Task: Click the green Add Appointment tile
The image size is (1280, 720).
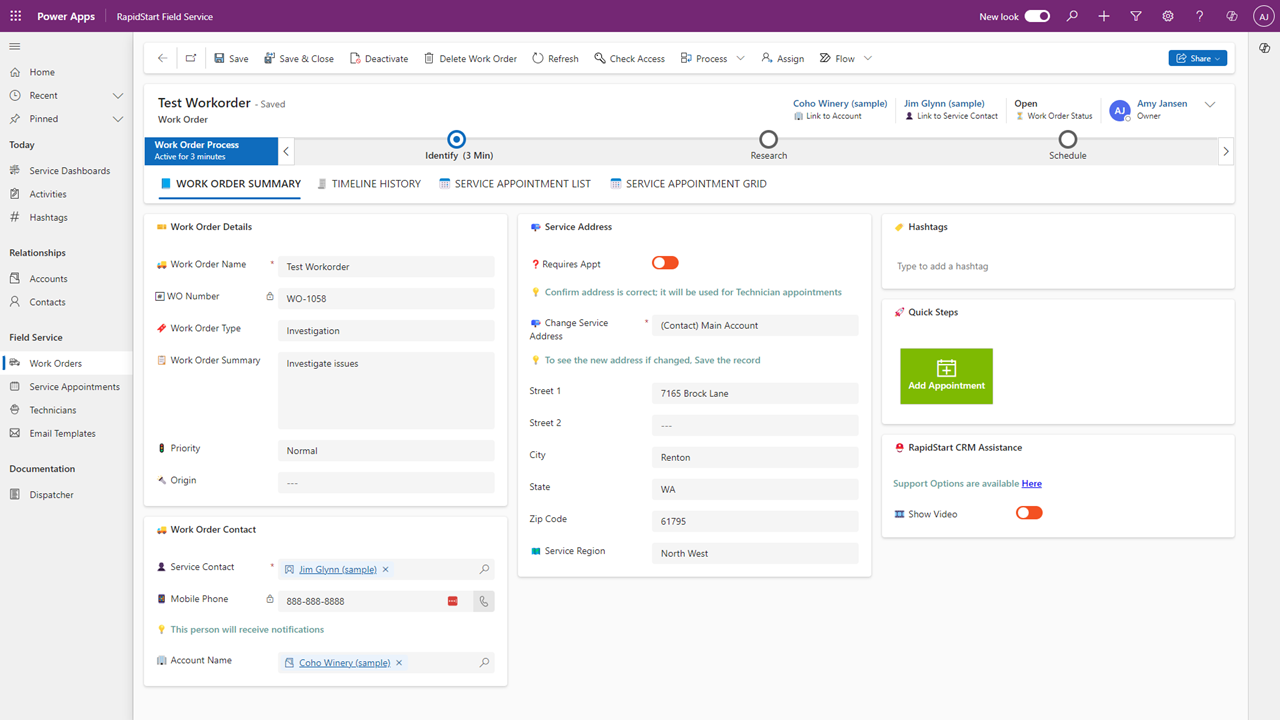Action: pos(946,376)
